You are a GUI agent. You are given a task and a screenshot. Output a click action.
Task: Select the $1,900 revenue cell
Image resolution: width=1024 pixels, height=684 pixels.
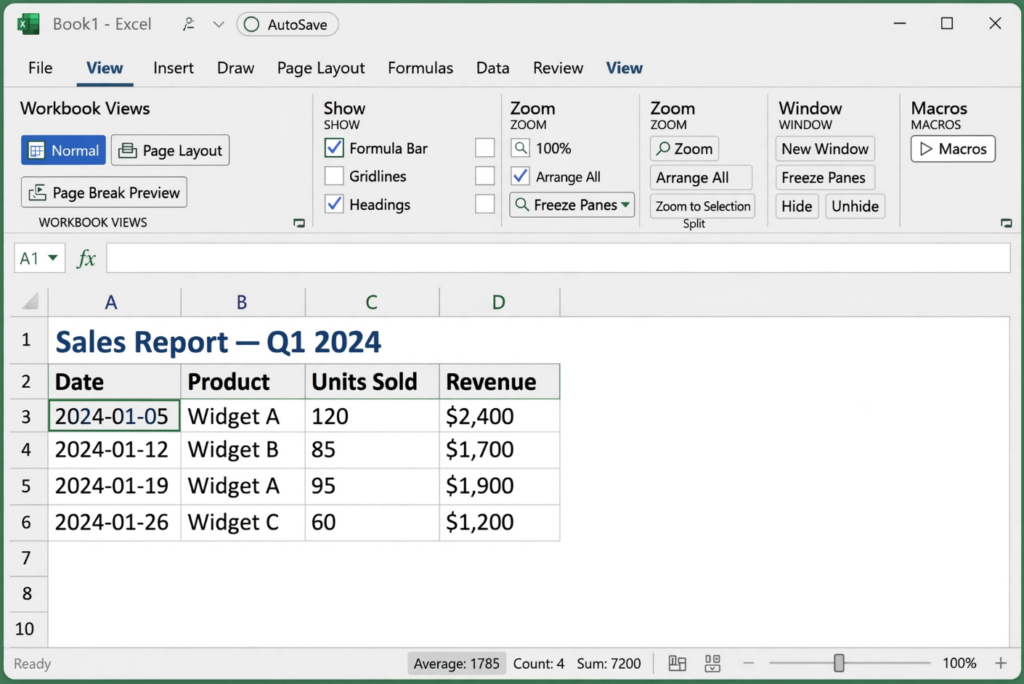(x=500, y=486)
